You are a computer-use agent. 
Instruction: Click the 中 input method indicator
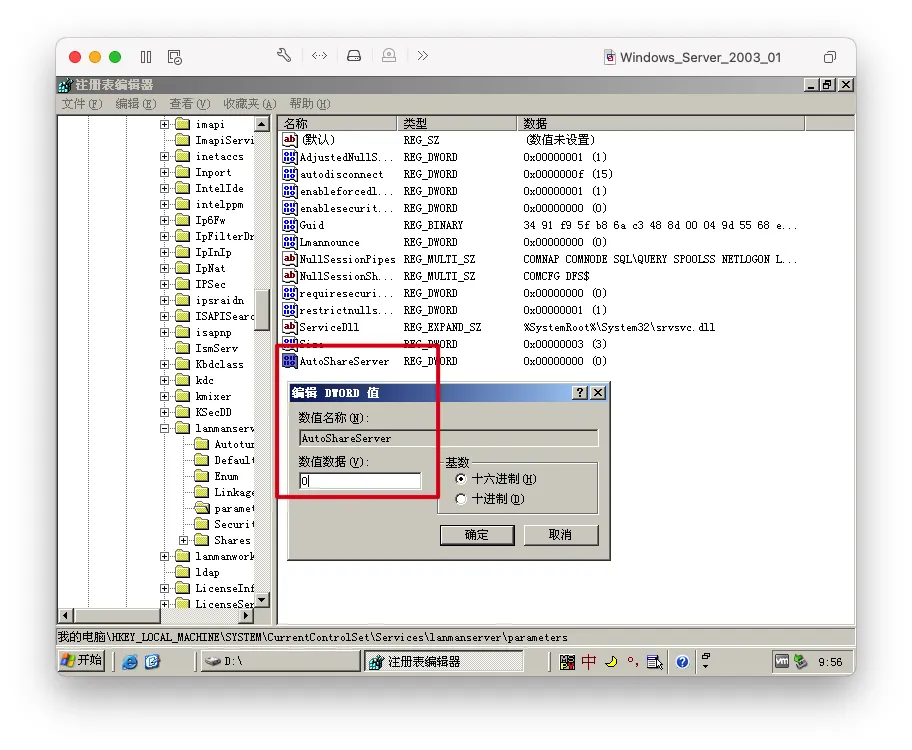click(x=589, y=662)
